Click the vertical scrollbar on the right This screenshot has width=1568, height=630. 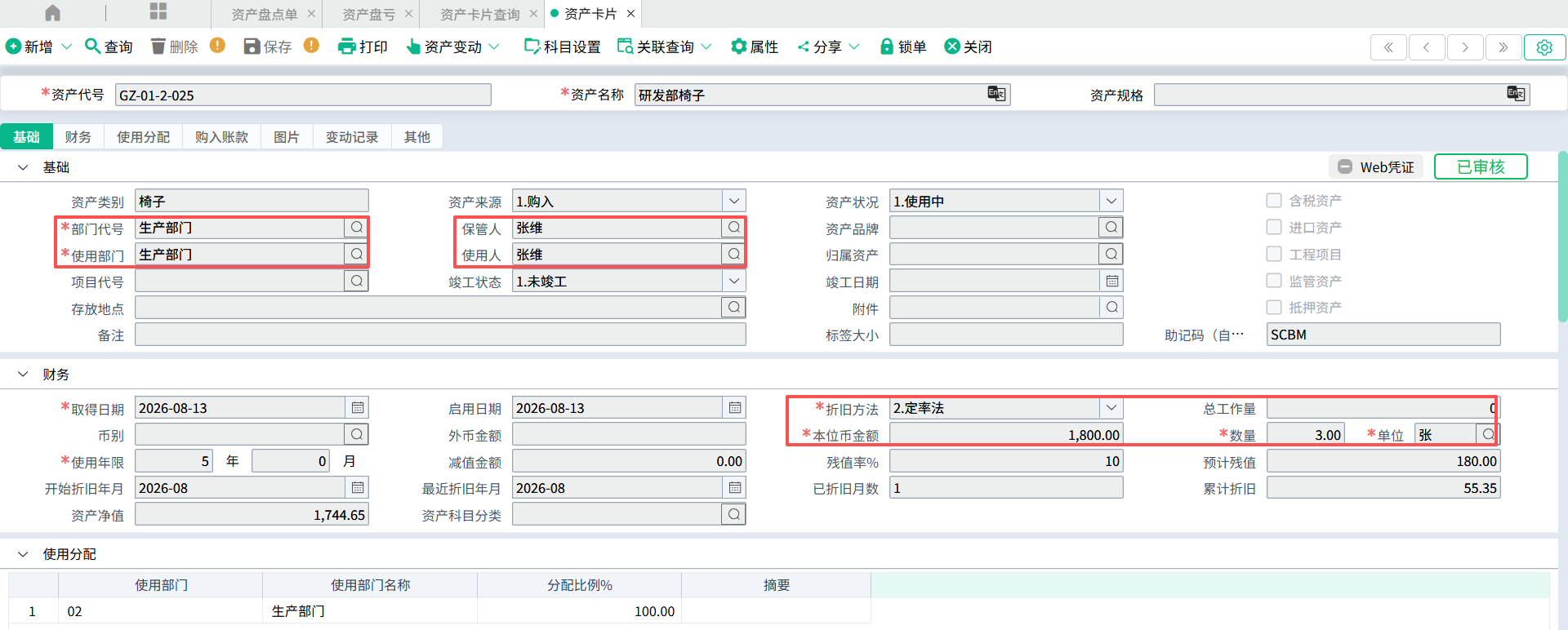pos(1562,237)
